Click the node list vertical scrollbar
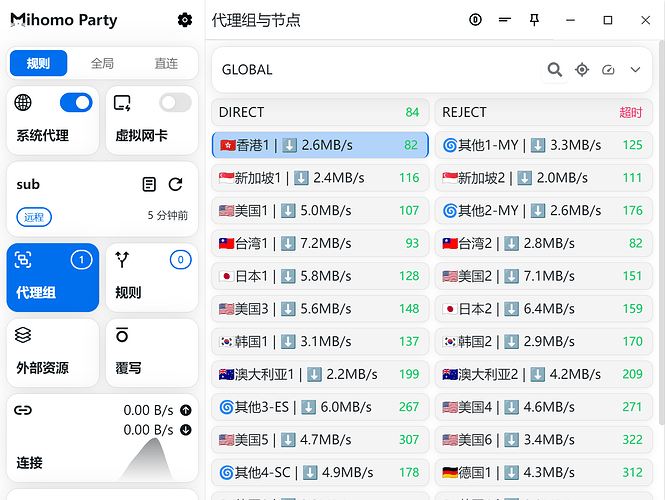 662,232
